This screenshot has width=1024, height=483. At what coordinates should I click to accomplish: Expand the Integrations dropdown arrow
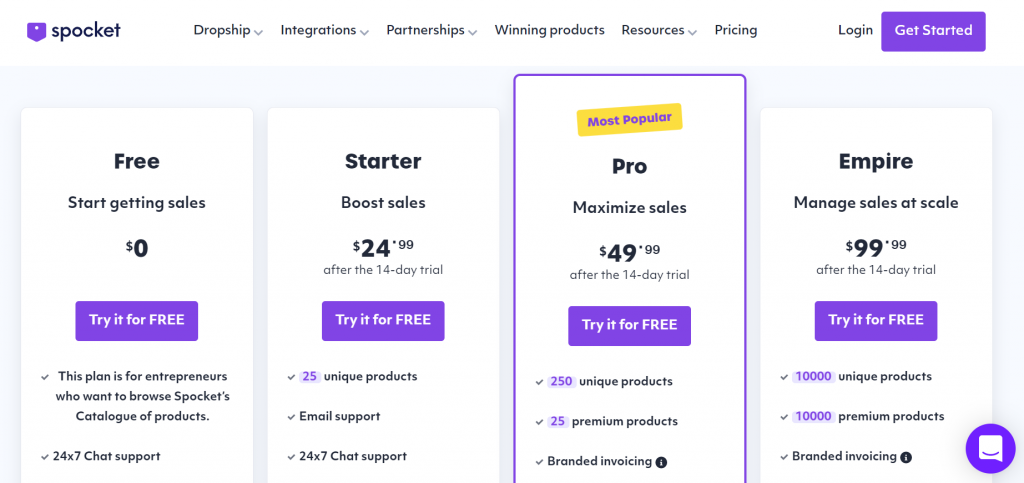(364, 33)
